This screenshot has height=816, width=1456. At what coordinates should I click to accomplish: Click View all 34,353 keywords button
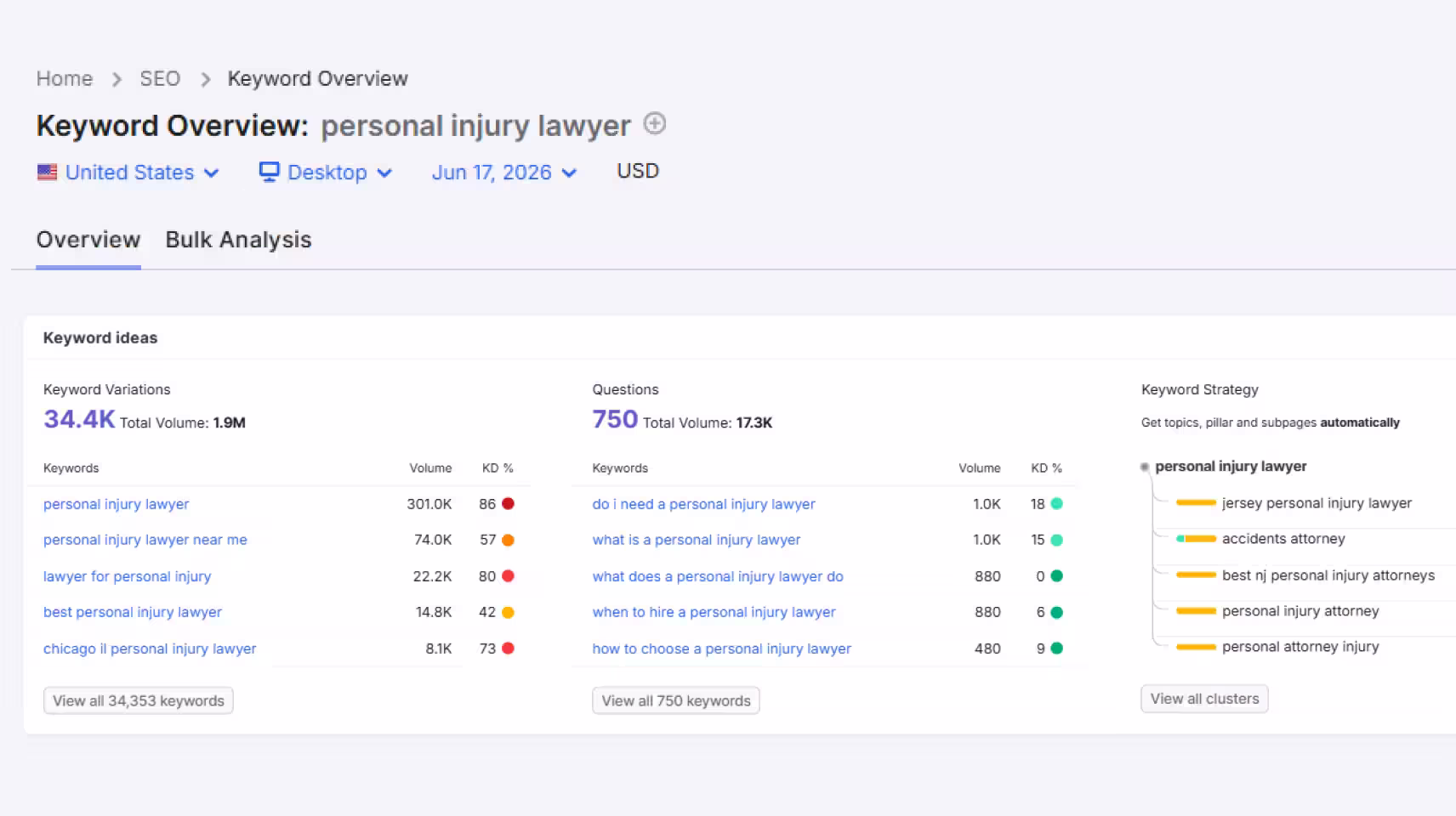point(139,700)
